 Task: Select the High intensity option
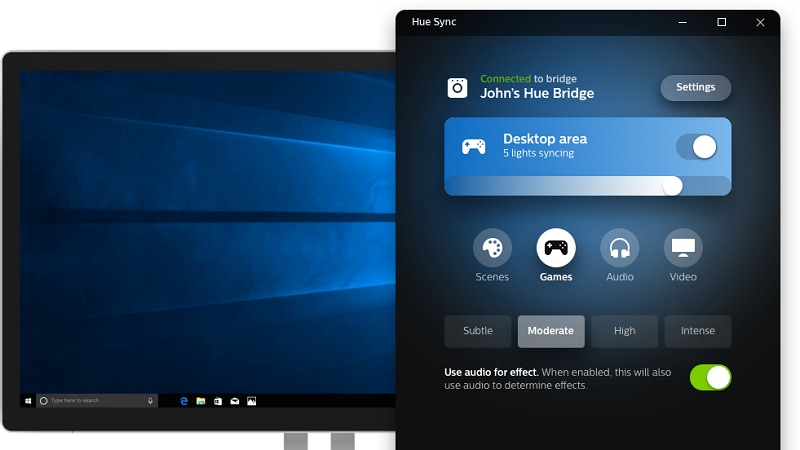coord(624,331)
